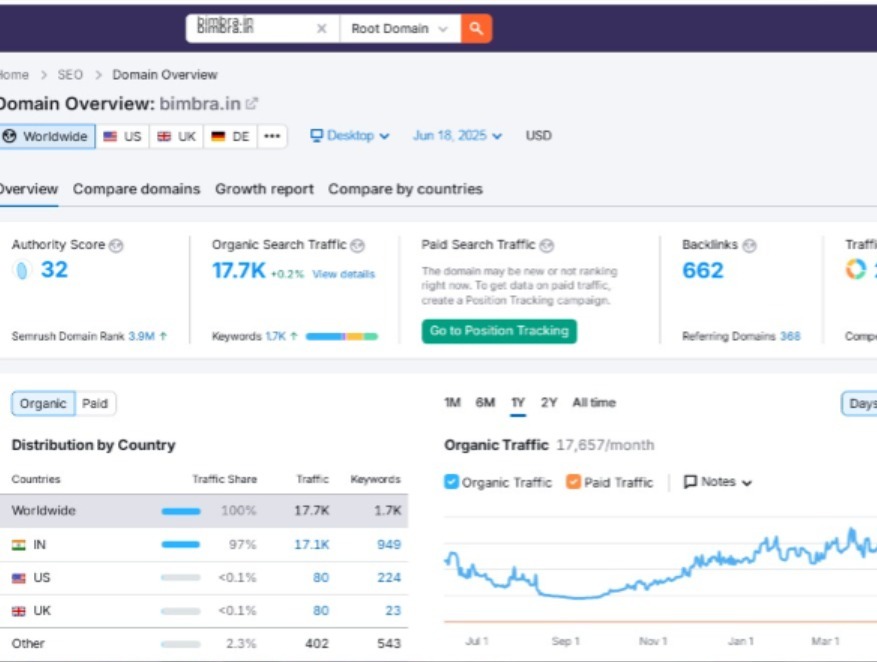Open the Jun 18, 2025 date dropdown
This screenshot has height=662, width=877.
[x=457, y=136]
